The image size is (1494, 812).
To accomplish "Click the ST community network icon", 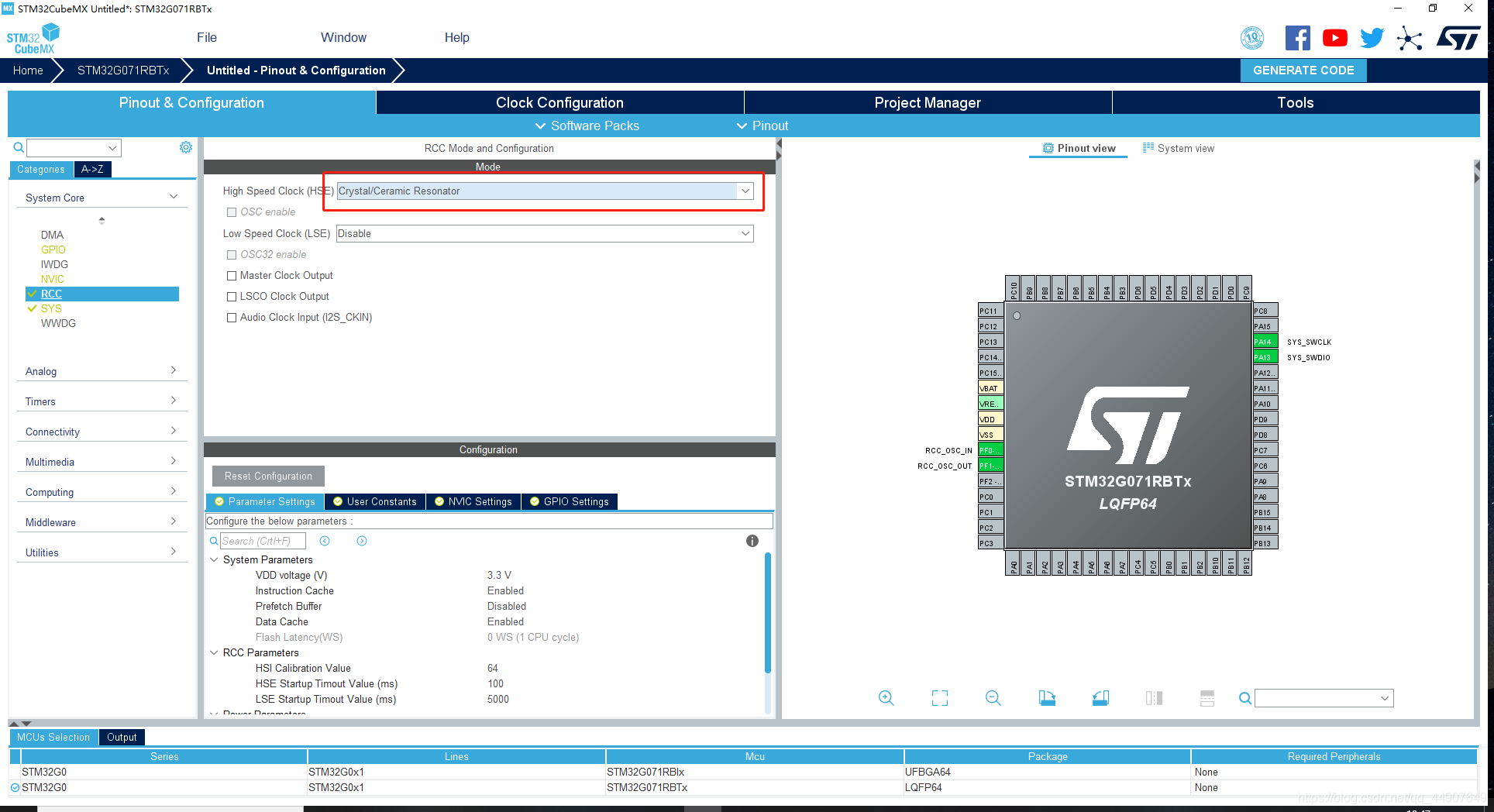I will [x=1410, y=38].
